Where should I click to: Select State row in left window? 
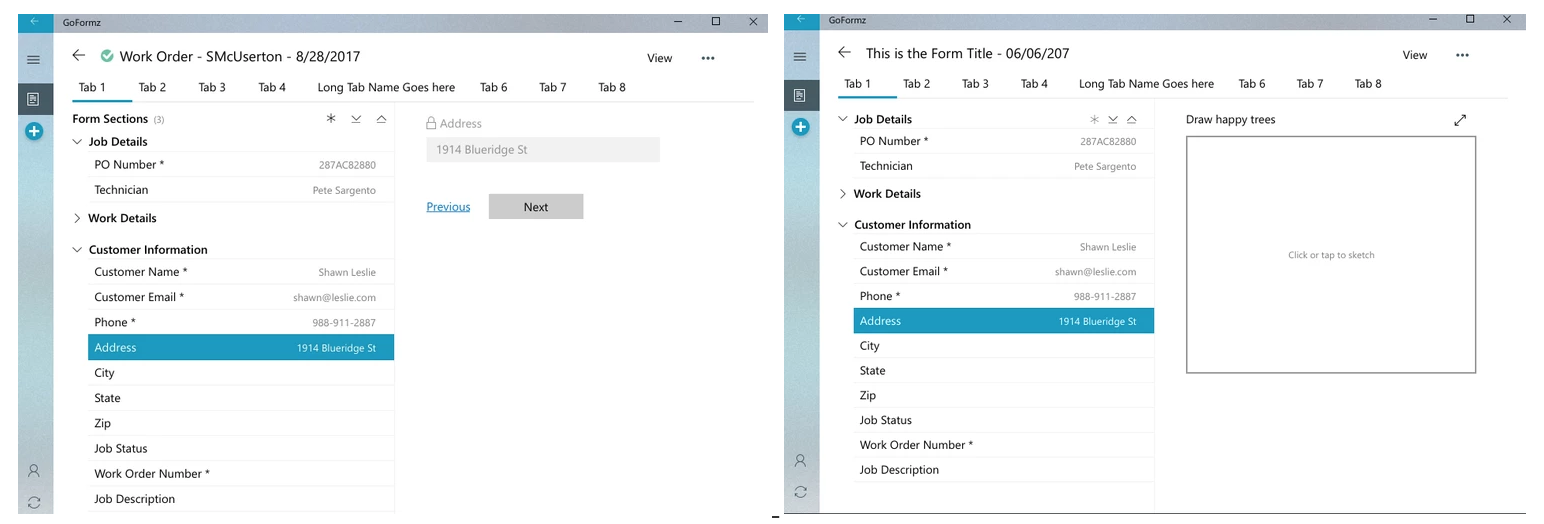(x=241, y=398)
